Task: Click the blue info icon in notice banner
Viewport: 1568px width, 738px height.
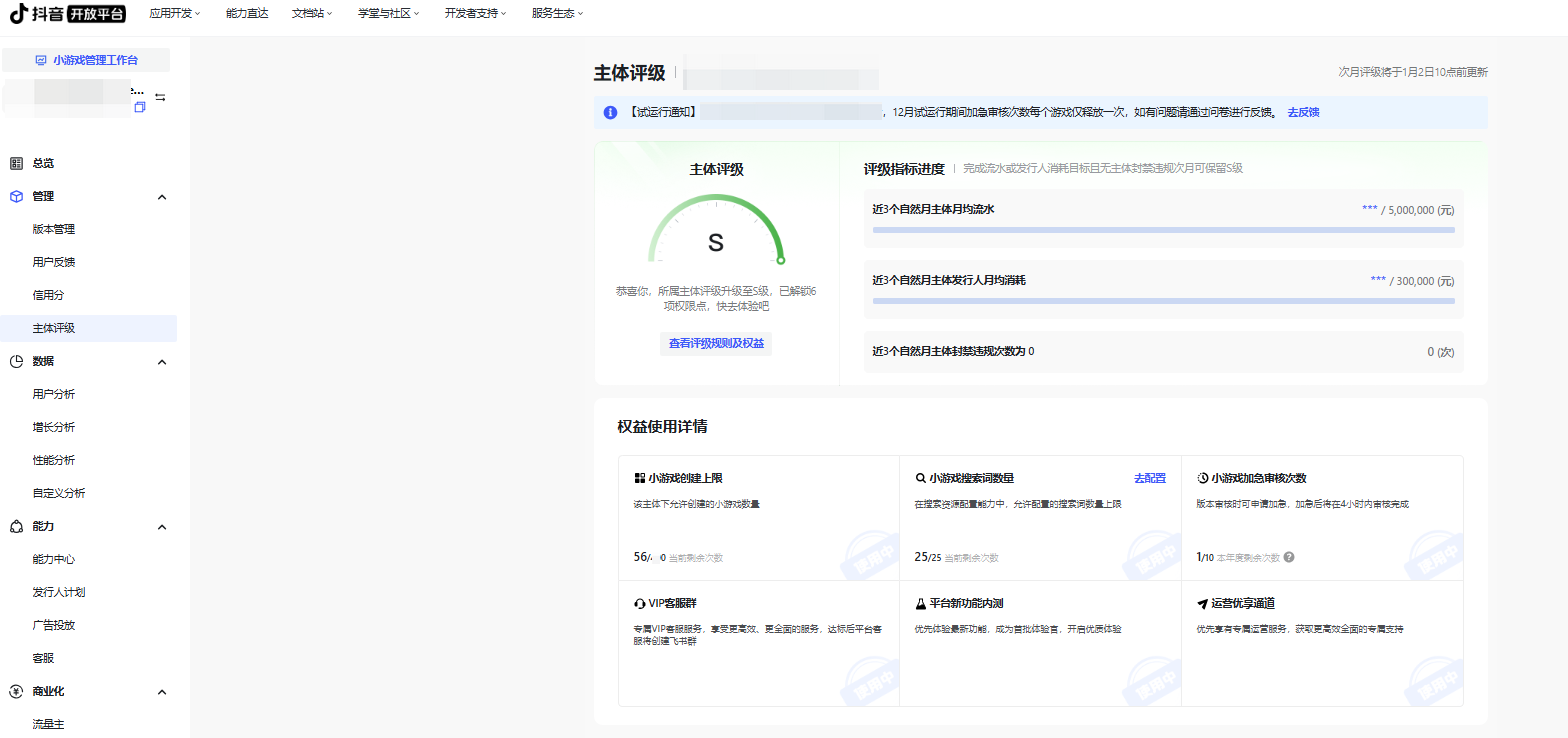Action: [610, 113]
